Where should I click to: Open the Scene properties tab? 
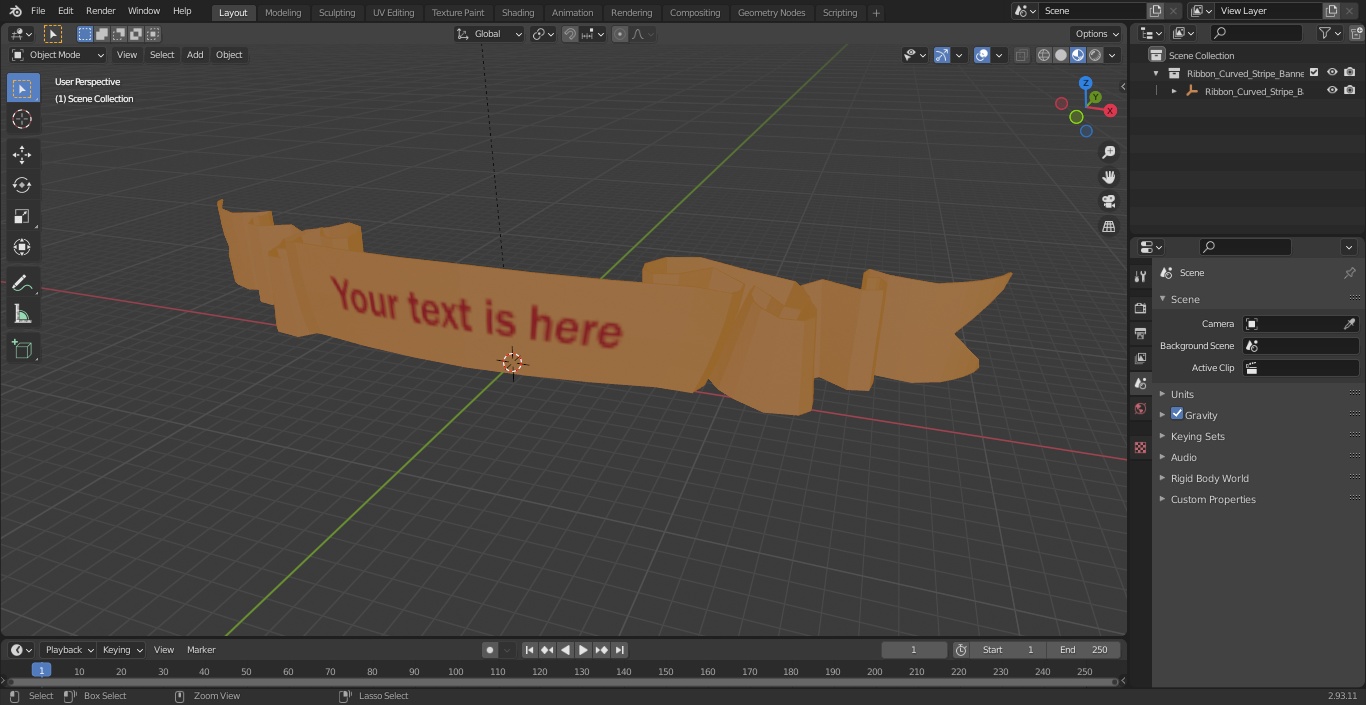click(1140, 383)
